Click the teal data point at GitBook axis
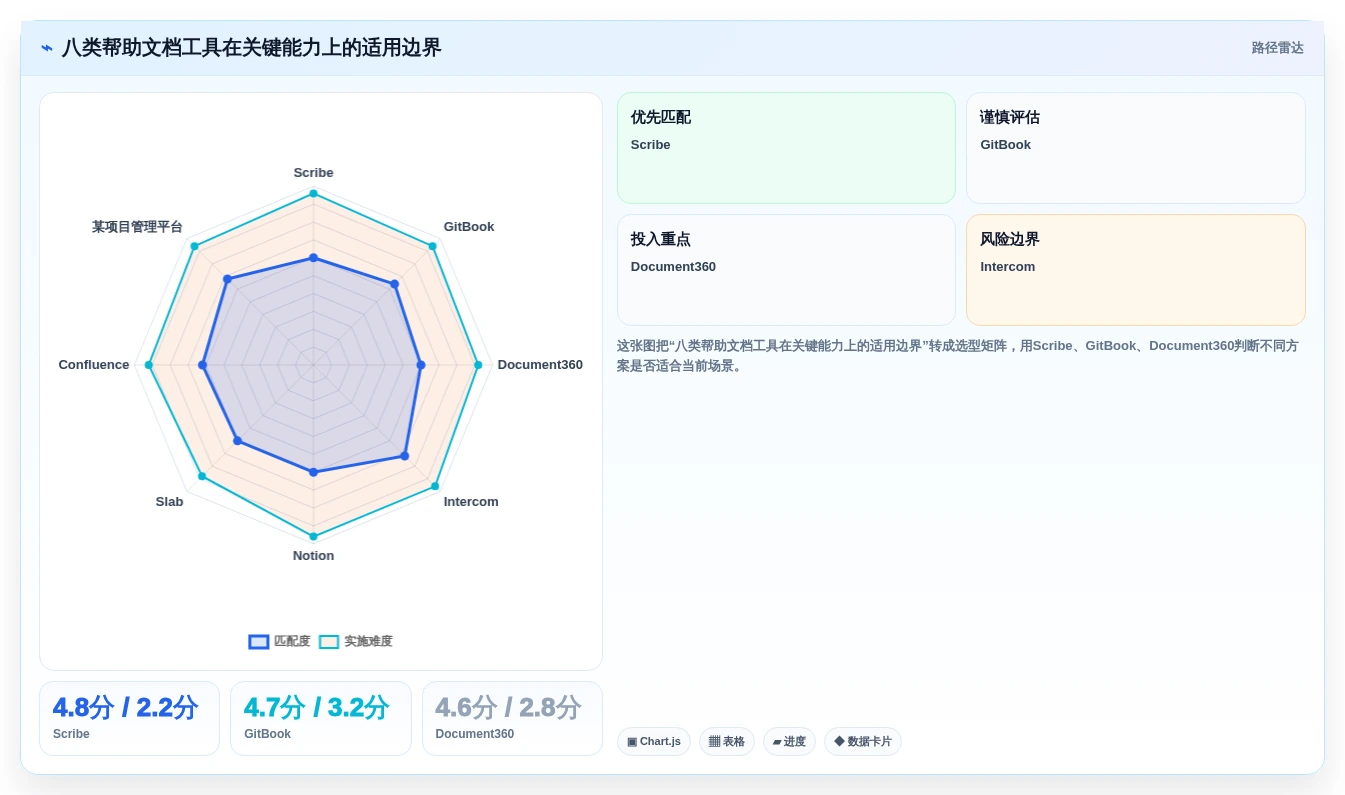The image size is (1345, 795). click(433, 246)
